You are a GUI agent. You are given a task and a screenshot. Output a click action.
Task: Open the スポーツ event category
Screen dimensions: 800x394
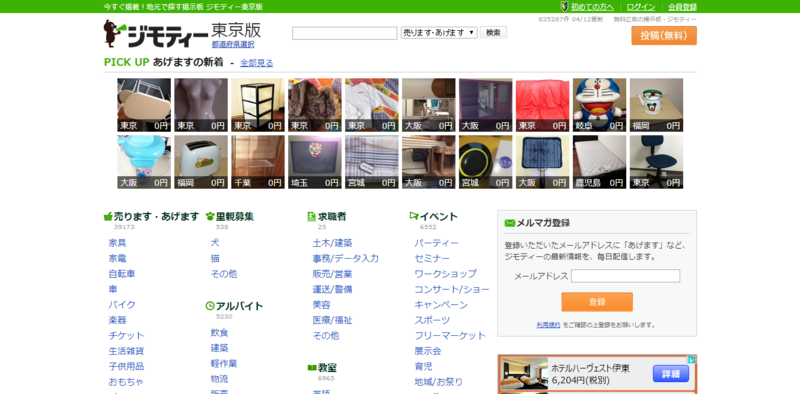[432, 320]
